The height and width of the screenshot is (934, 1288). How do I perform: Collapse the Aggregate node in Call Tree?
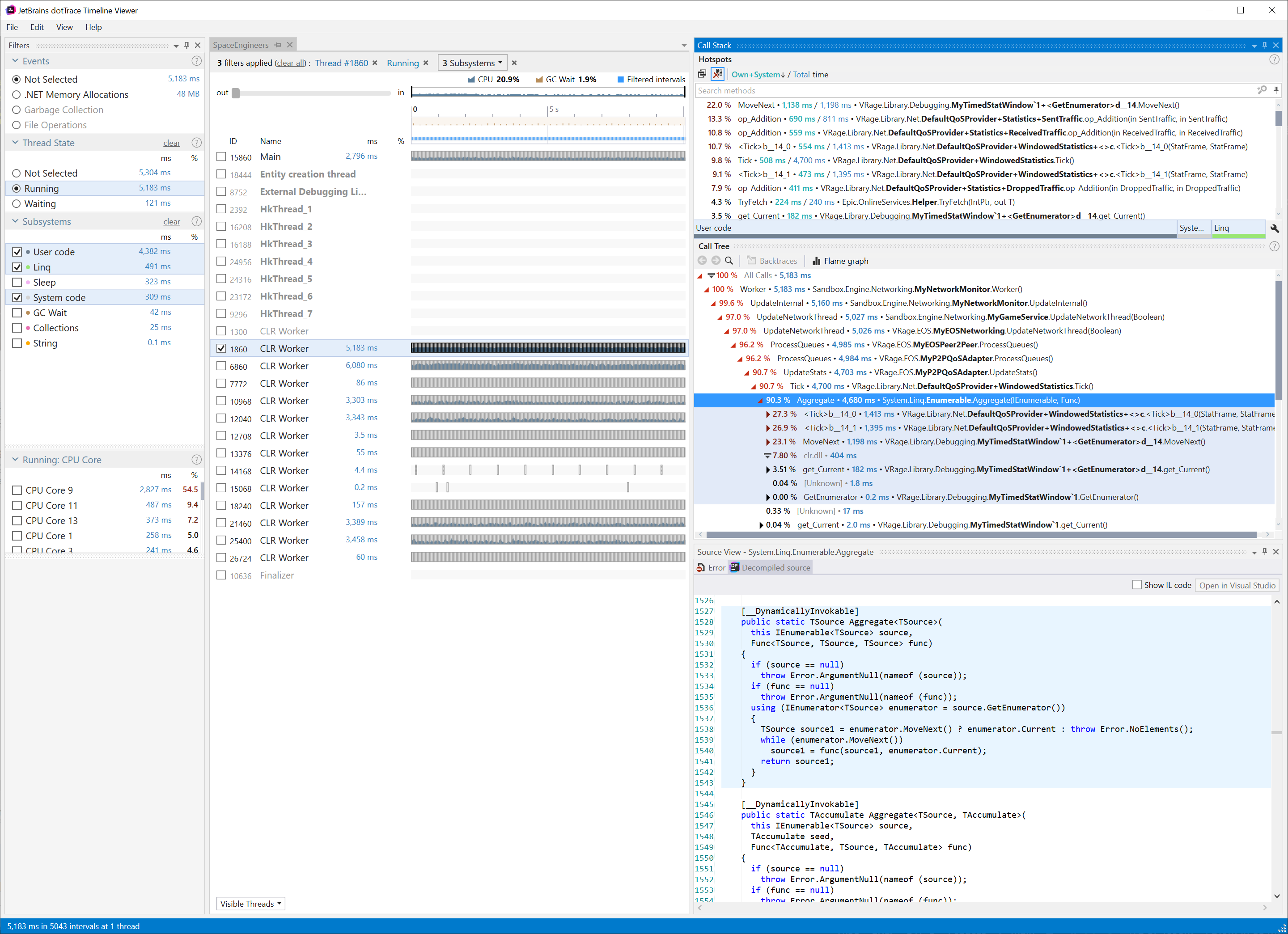click(759, 401)
